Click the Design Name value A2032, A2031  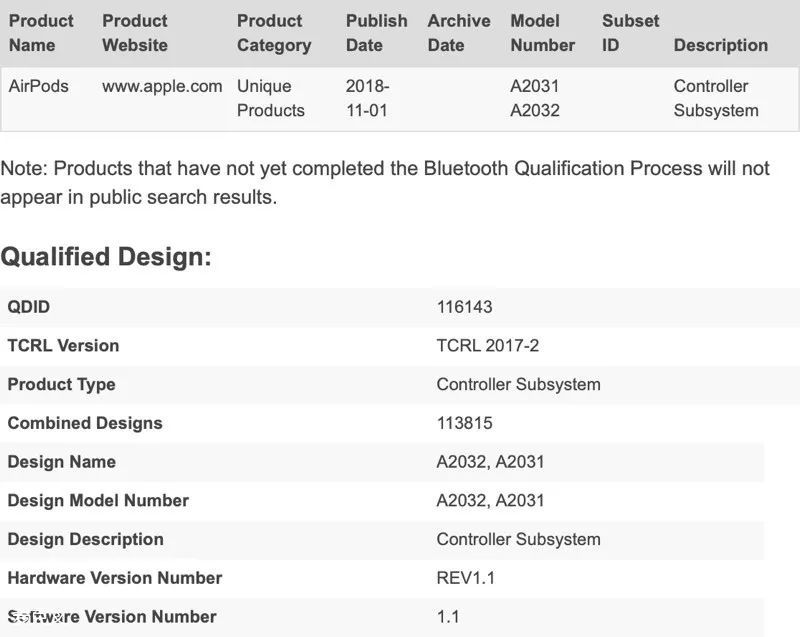tap(490, 462)
